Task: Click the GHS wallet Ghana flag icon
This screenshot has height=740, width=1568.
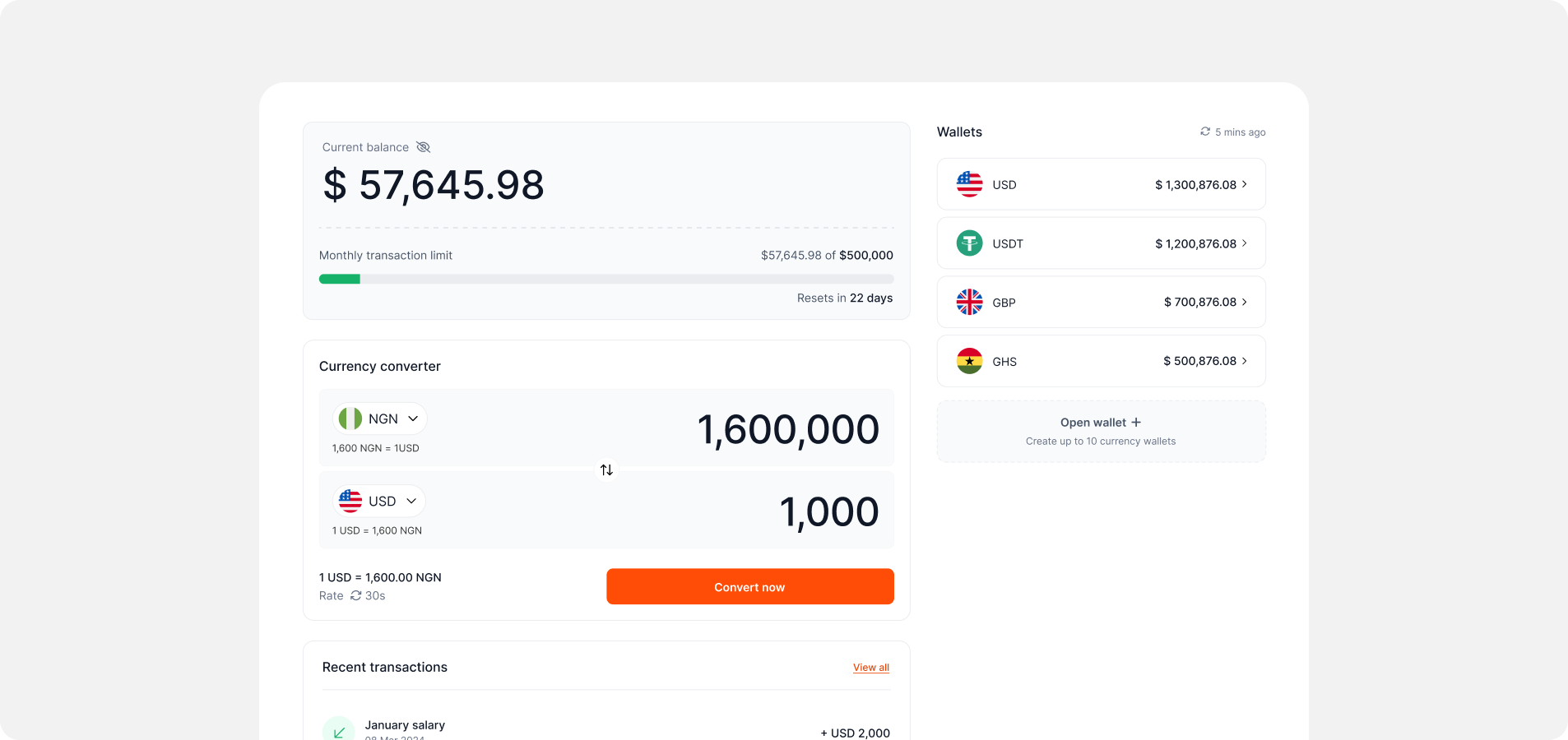Action: coord(969,361)
